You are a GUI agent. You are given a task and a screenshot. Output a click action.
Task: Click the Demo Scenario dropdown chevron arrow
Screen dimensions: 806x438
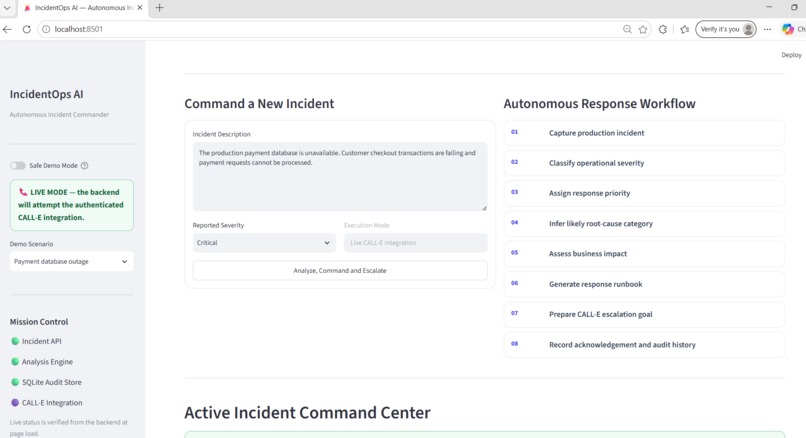coord(124,261)
